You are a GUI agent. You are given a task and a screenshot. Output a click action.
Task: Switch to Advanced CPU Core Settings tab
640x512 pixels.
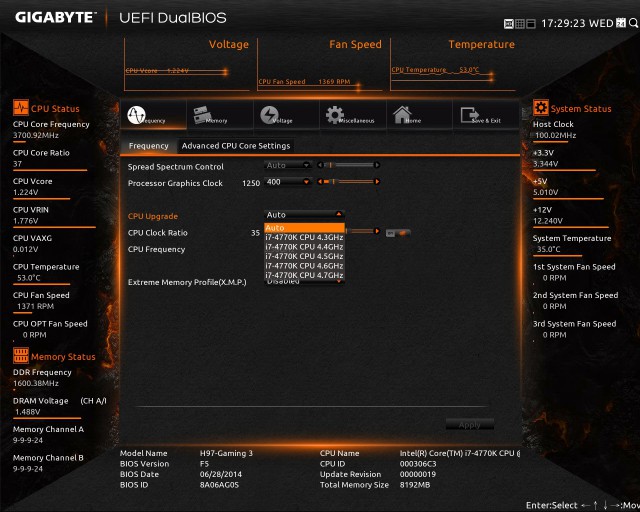coord(236,146)
